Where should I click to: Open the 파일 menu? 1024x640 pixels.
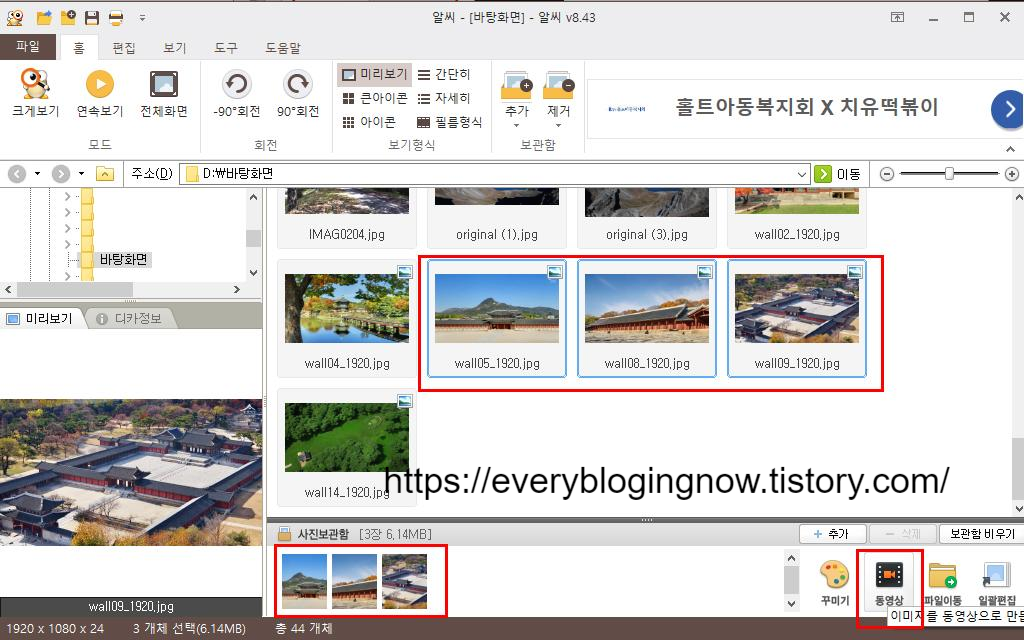click(27, 46)
